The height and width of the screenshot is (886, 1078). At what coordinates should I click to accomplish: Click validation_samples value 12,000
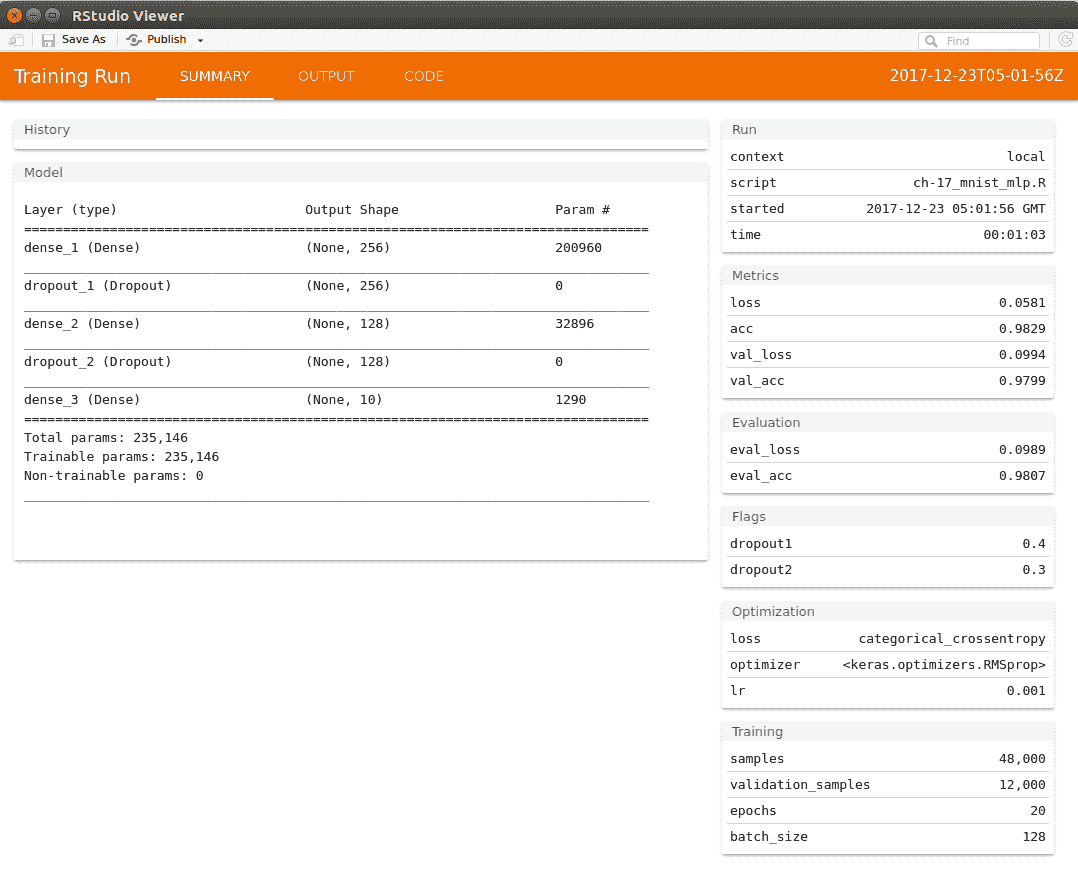[x=1022, y=785]
